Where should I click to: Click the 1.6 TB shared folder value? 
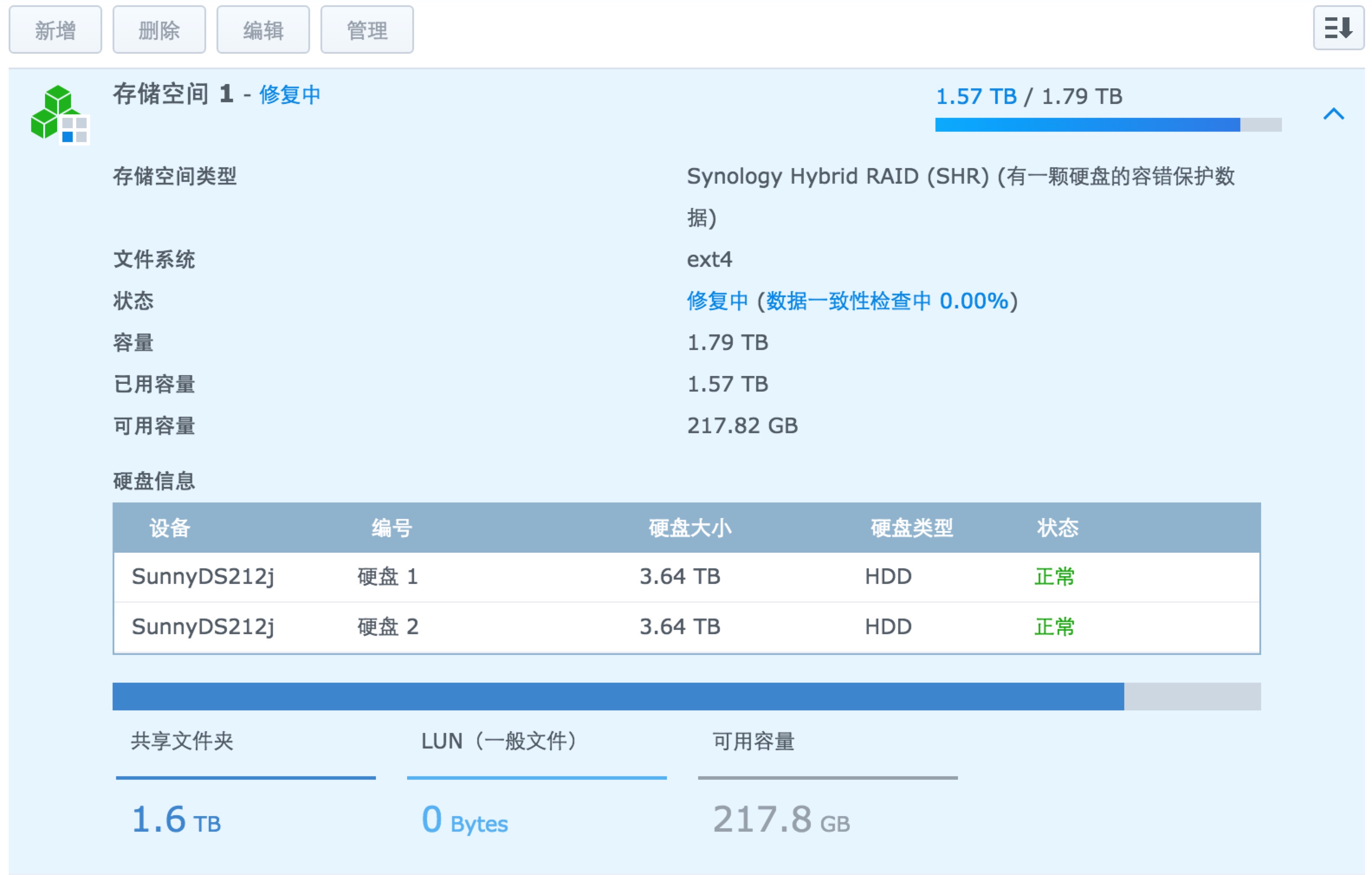tap(176, 820)
